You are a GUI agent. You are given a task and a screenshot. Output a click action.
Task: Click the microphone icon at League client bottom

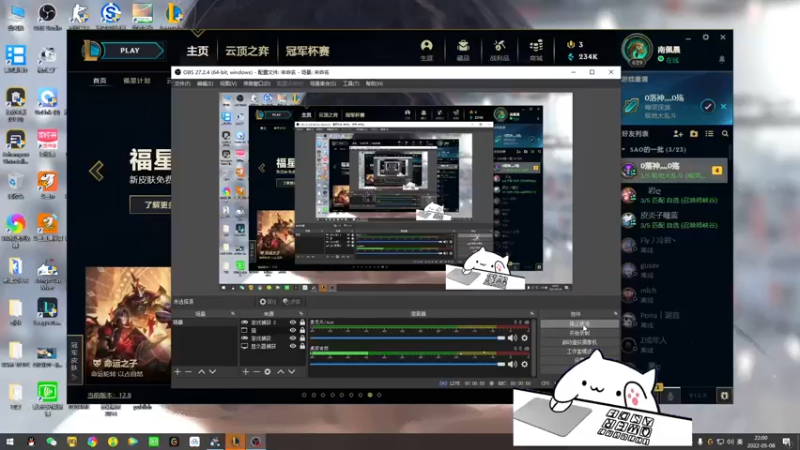click(670, 395)
